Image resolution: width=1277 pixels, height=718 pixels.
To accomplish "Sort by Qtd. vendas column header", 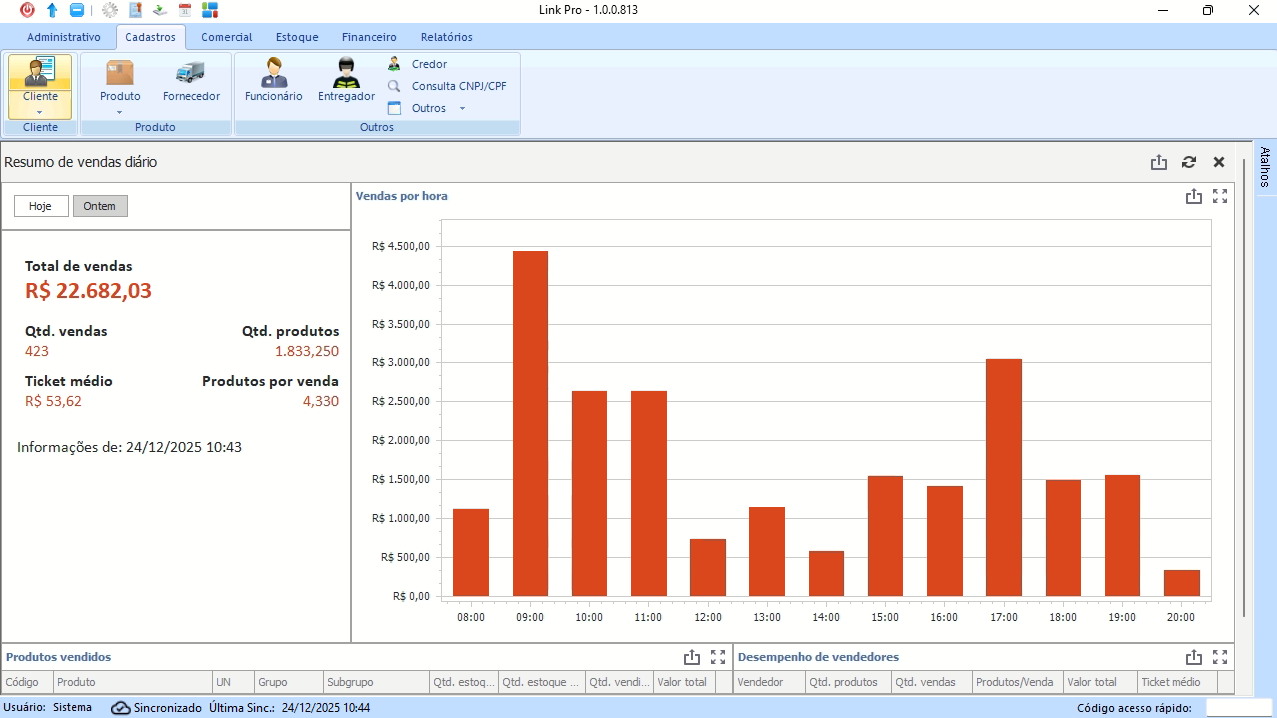I will click(932, 682).
